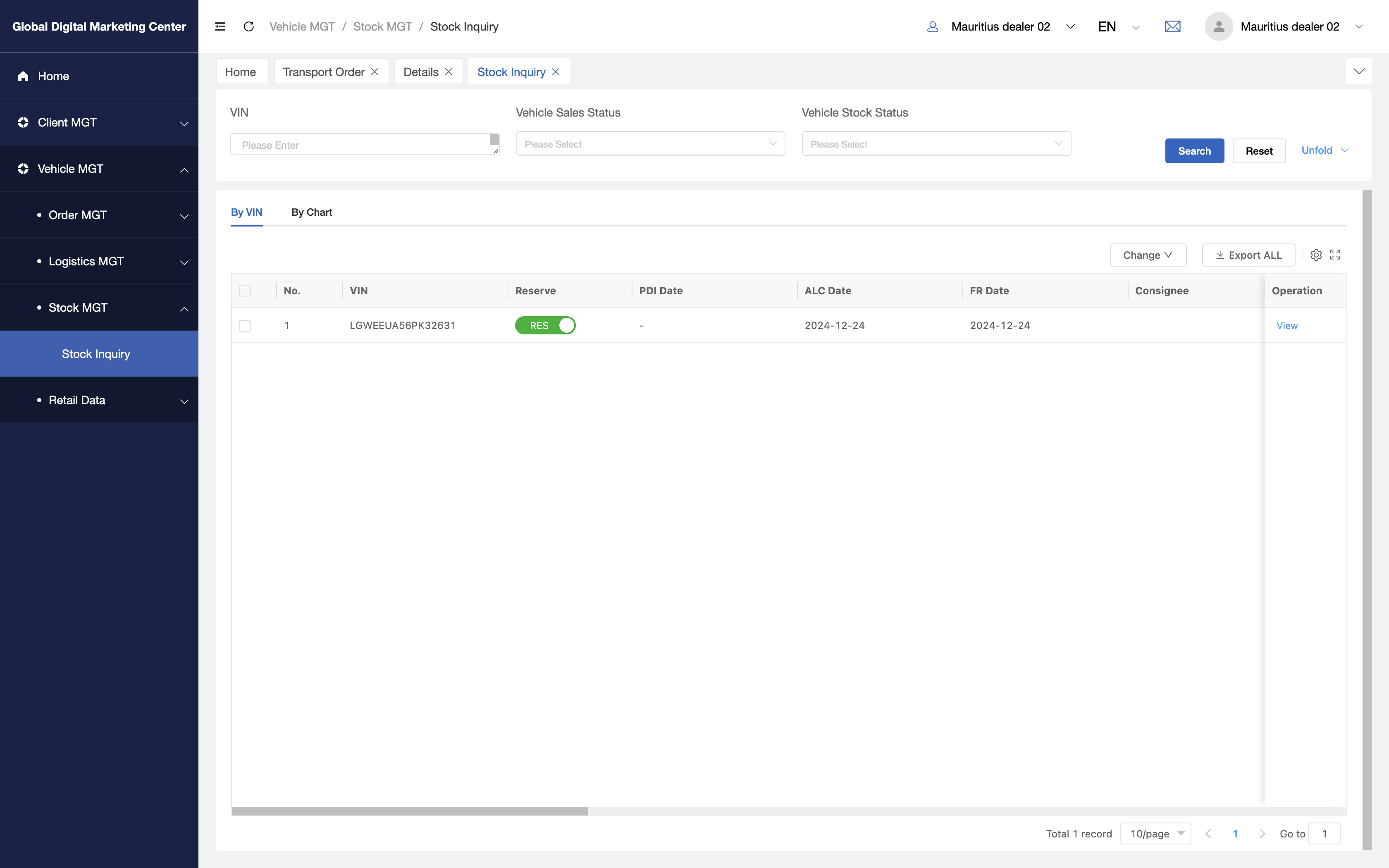Click the Search button
Screen dimensions: 1389x868
pos(1194,151)
